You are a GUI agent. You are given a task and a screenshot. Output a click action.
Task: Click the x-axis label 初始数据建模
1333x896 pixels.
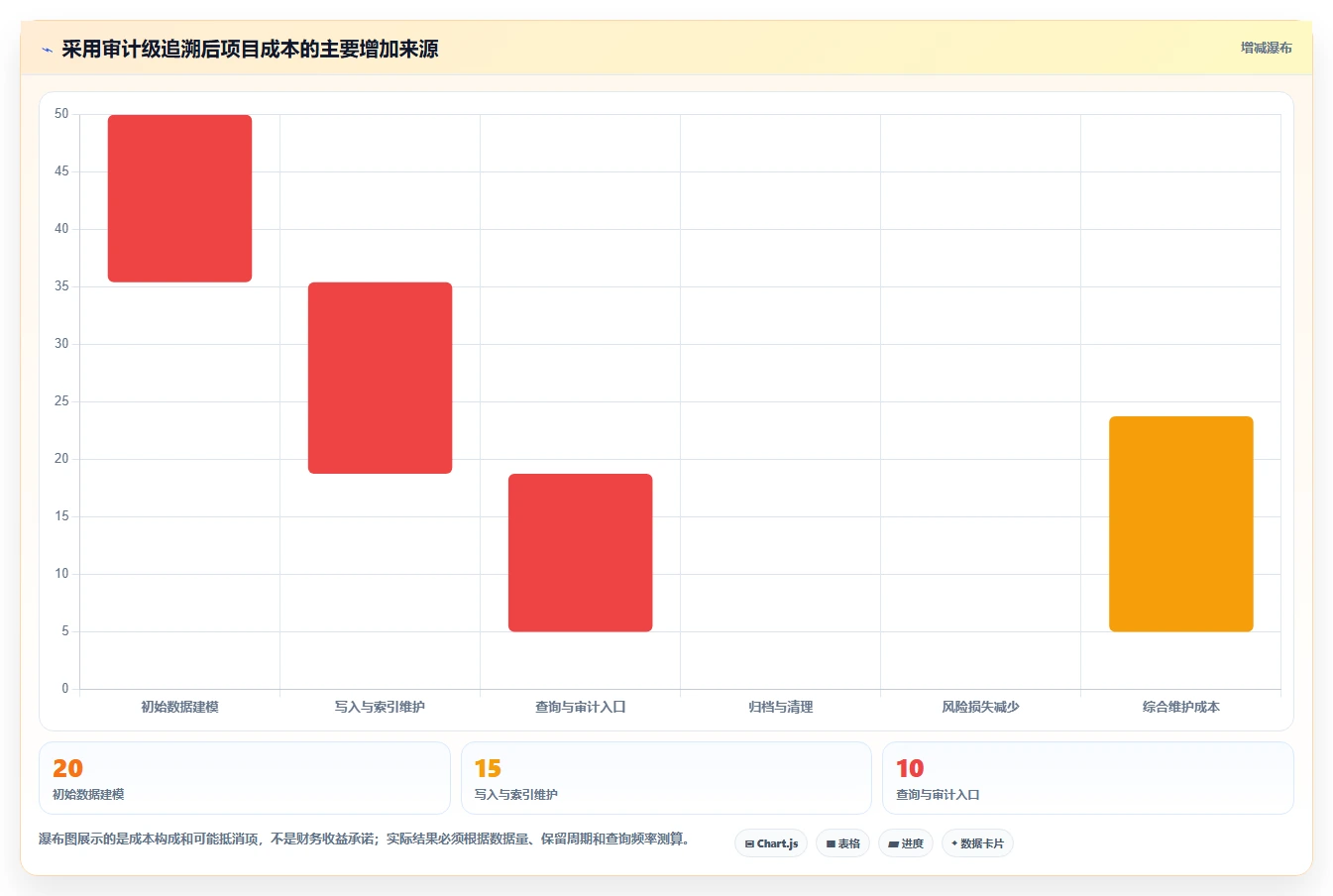pyautogui.click(x=179, y=707)
